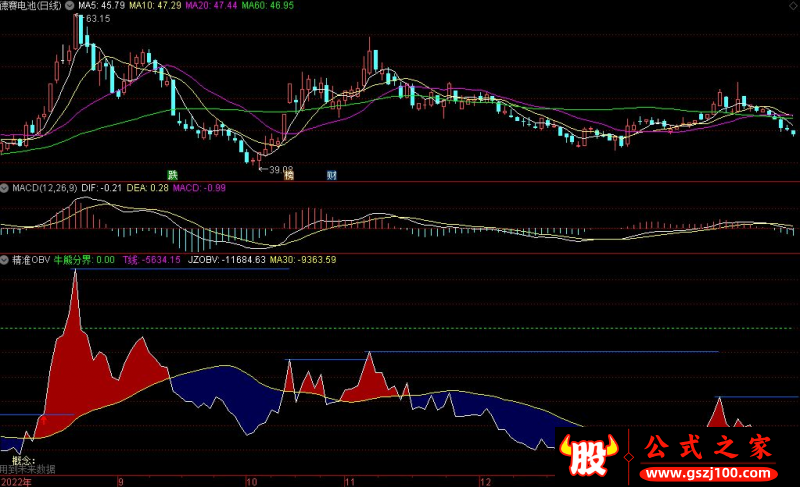Click the 39.08 low price marker

[278, 169]
